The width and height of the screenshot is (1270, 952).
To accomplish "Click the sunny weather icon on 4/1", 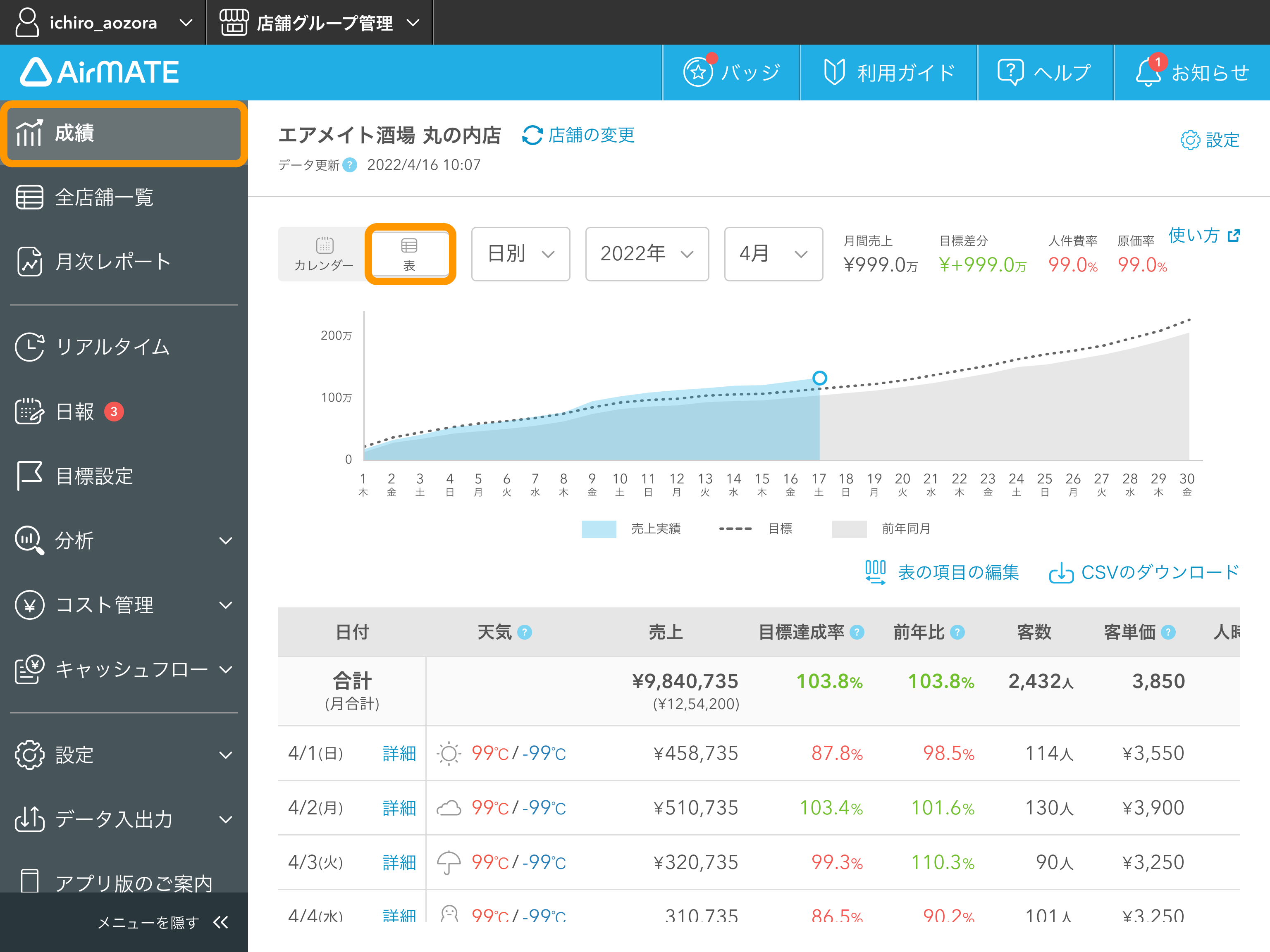I will click(x=449, y=753).
